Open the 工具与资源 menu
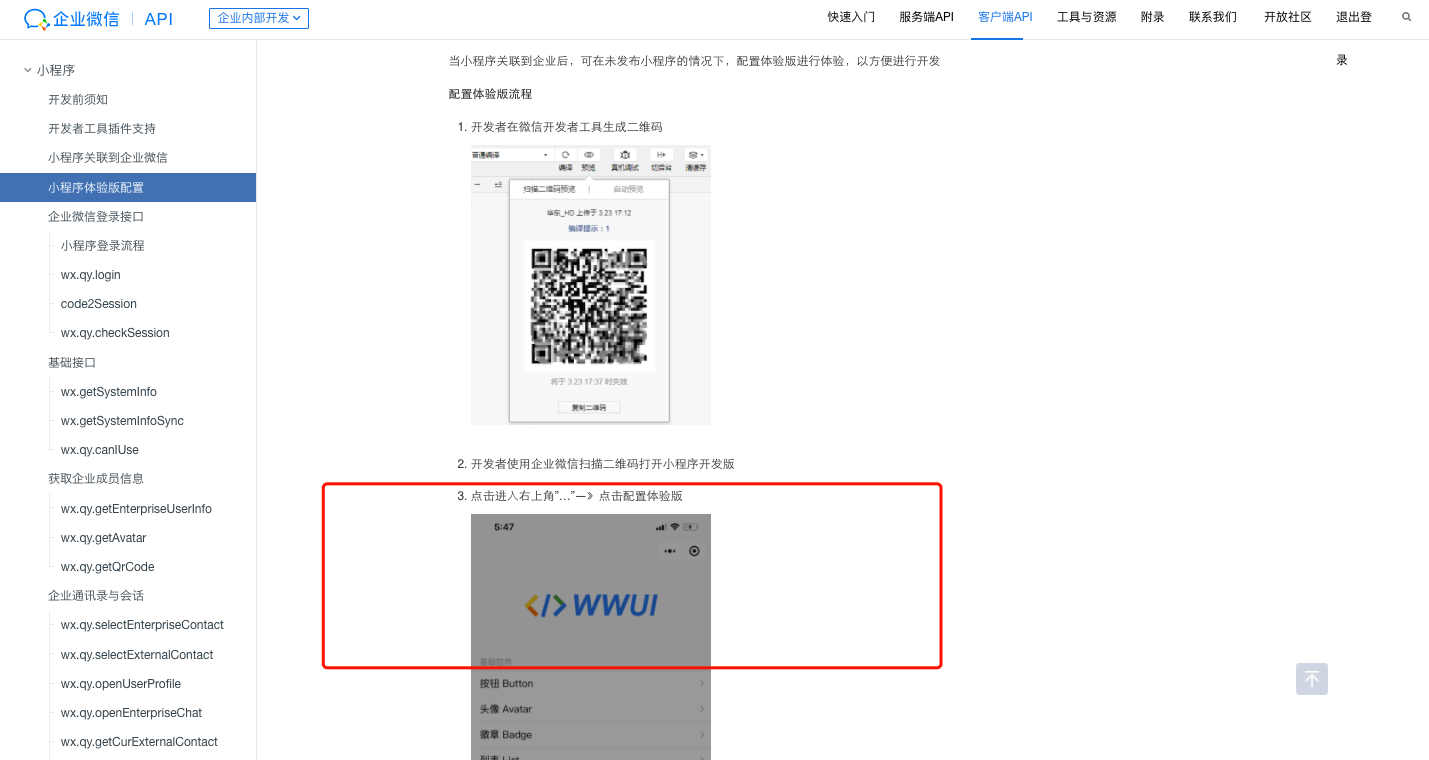 (1087, 17)
